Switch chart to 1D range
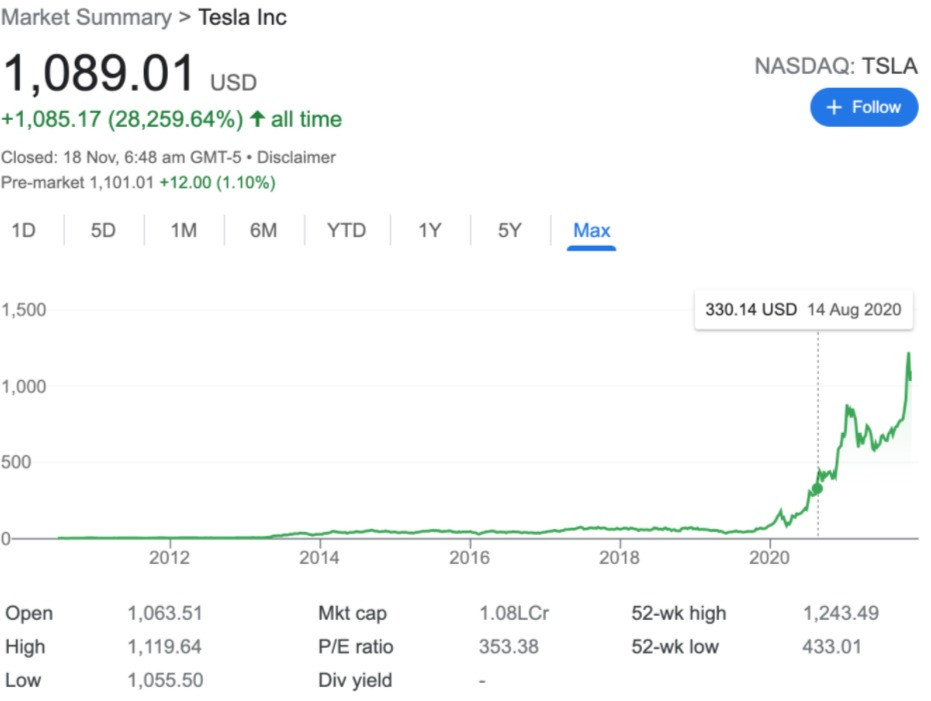 pos(24,230)
